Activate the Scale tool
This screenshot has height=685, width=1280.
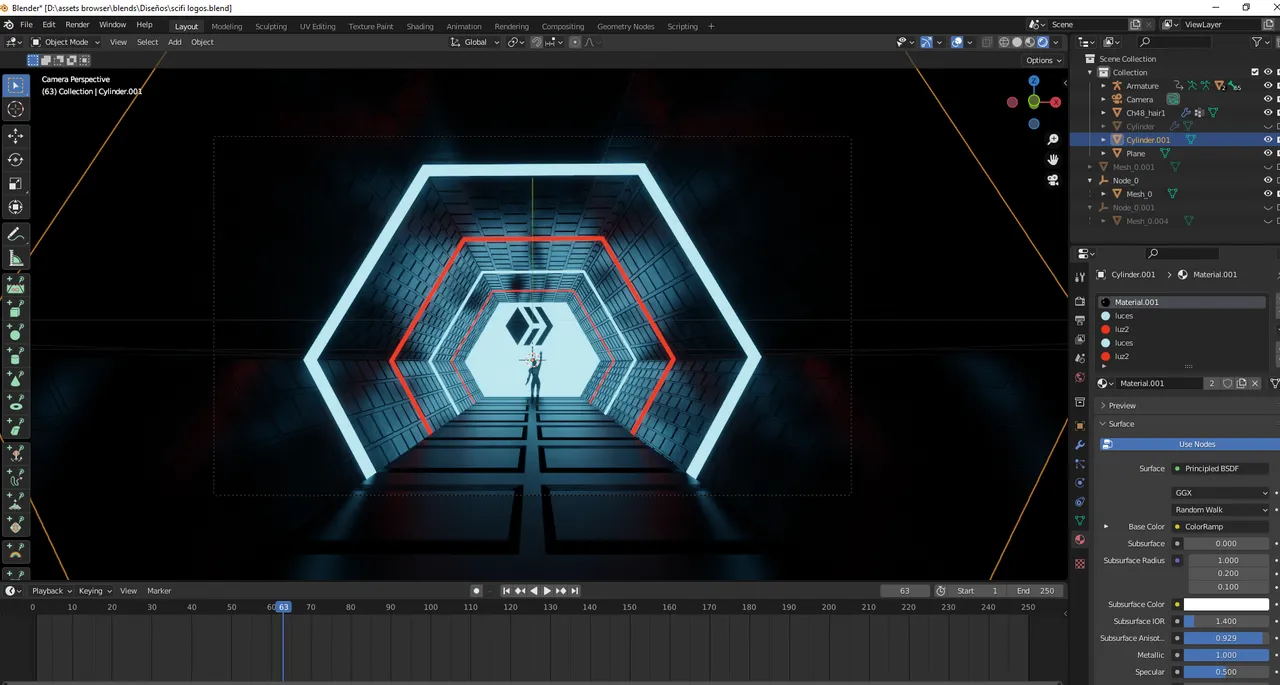[16, 184]
